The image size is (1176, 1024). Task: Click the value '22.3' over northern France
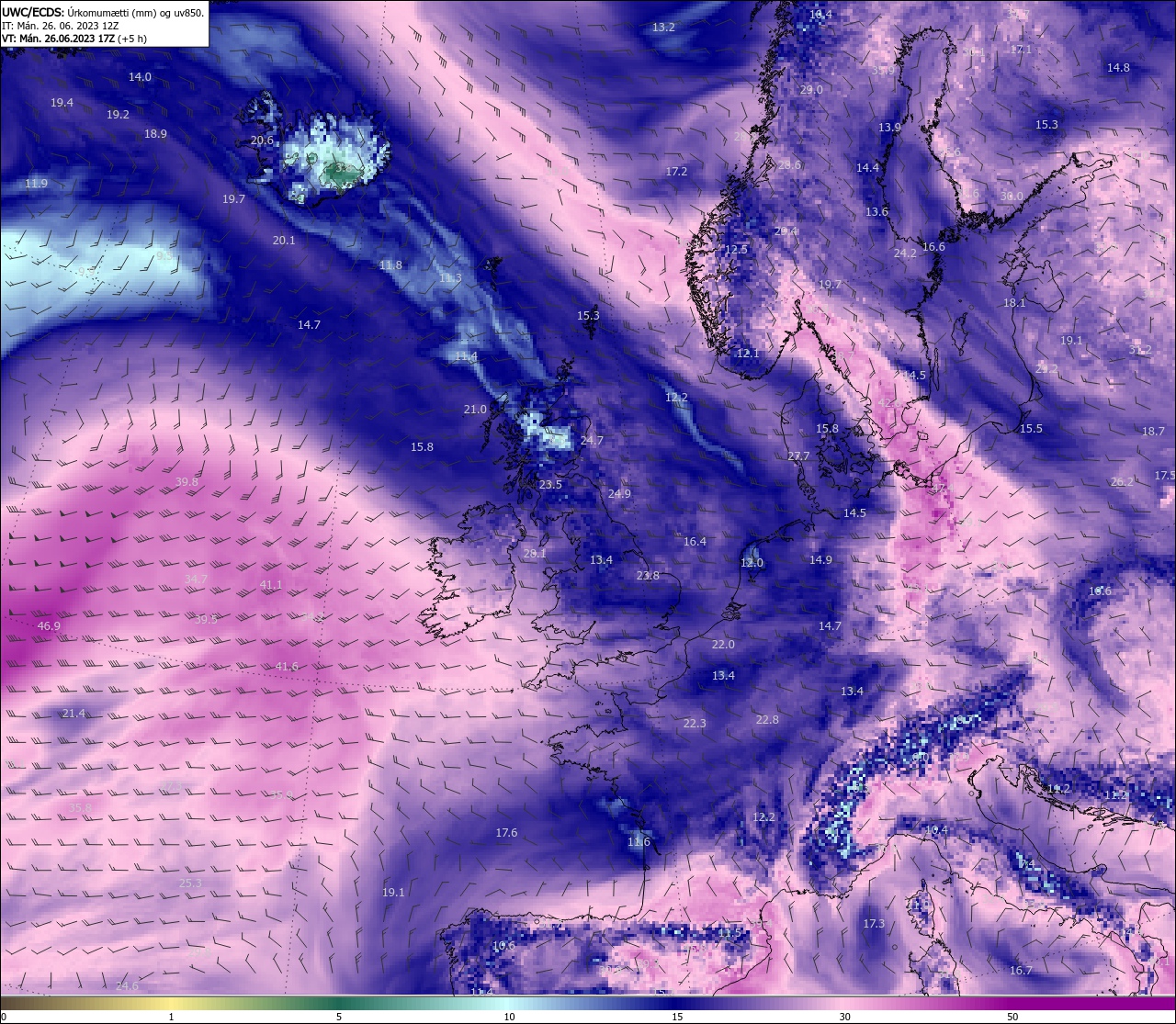[695, 724]
